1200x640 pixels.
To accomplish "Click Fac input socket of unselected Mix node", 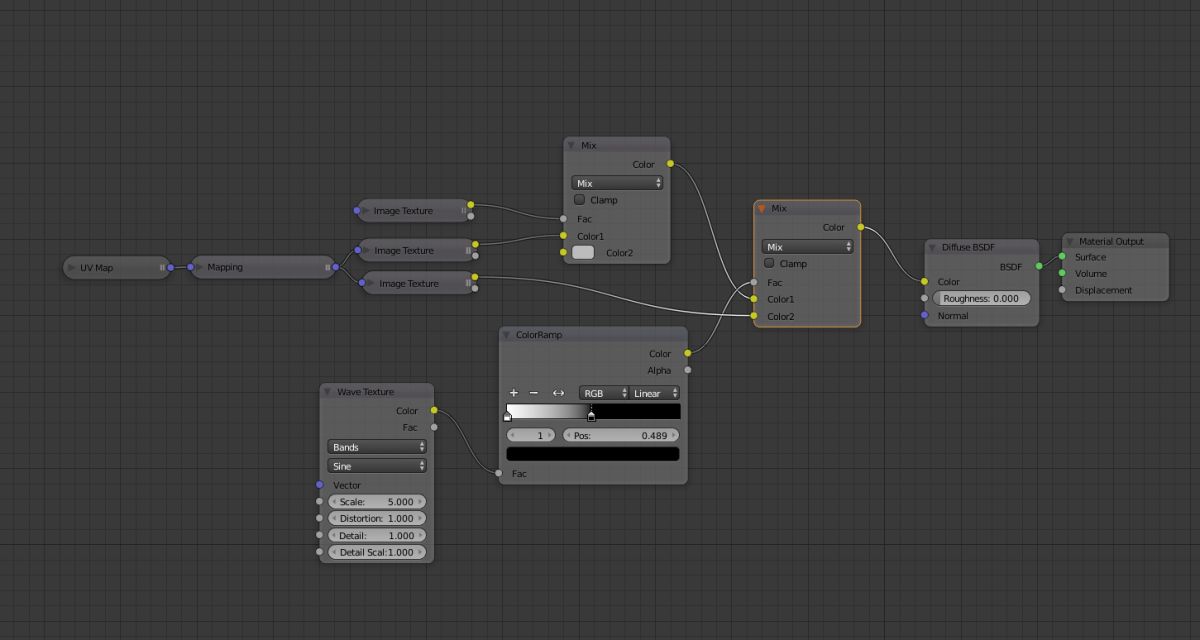I will tap(564, 219).
